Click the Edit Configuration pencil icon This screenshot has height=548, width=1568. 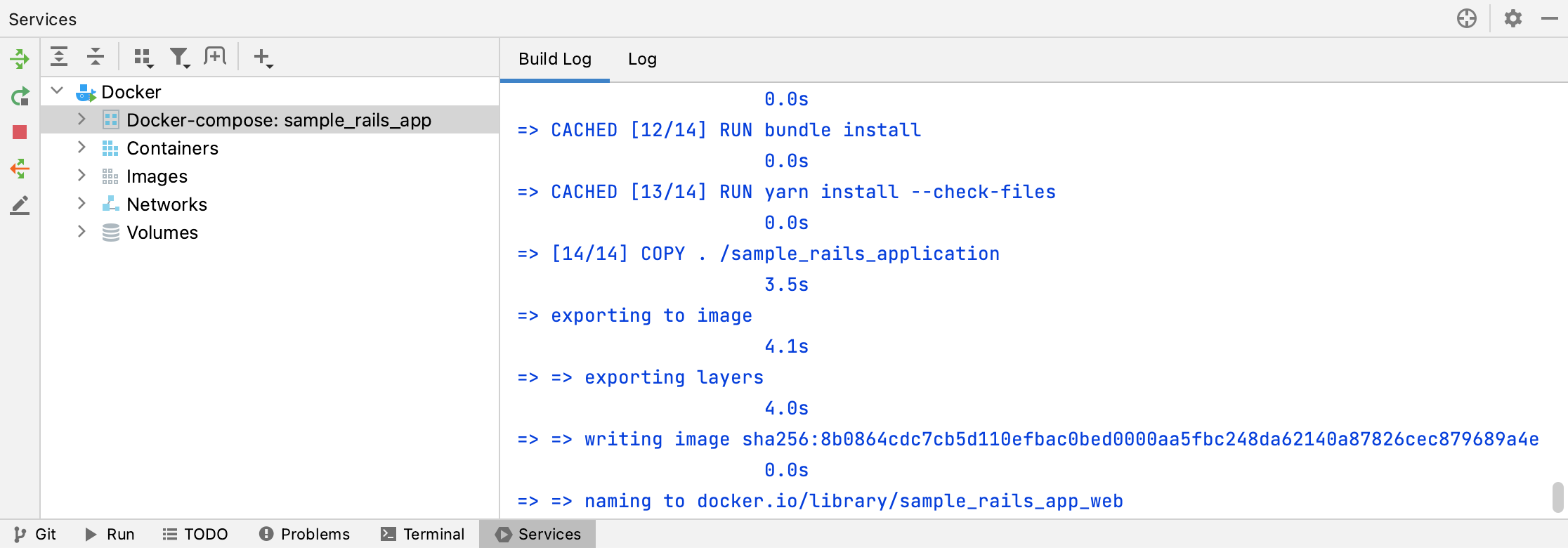click(x=20, y=205)
